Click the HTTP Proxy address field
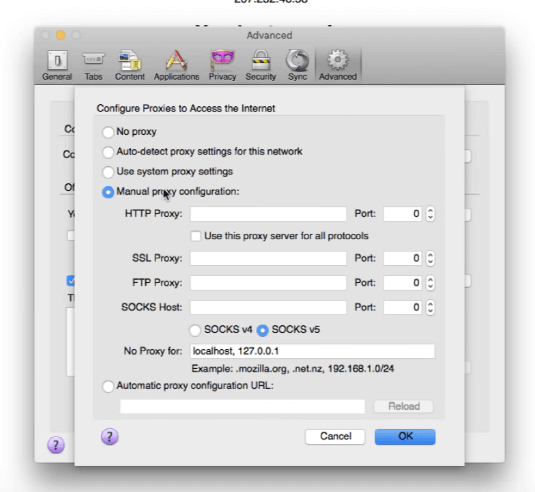Image resolution: width=535 pixels, height=492 pixels. 268,214
